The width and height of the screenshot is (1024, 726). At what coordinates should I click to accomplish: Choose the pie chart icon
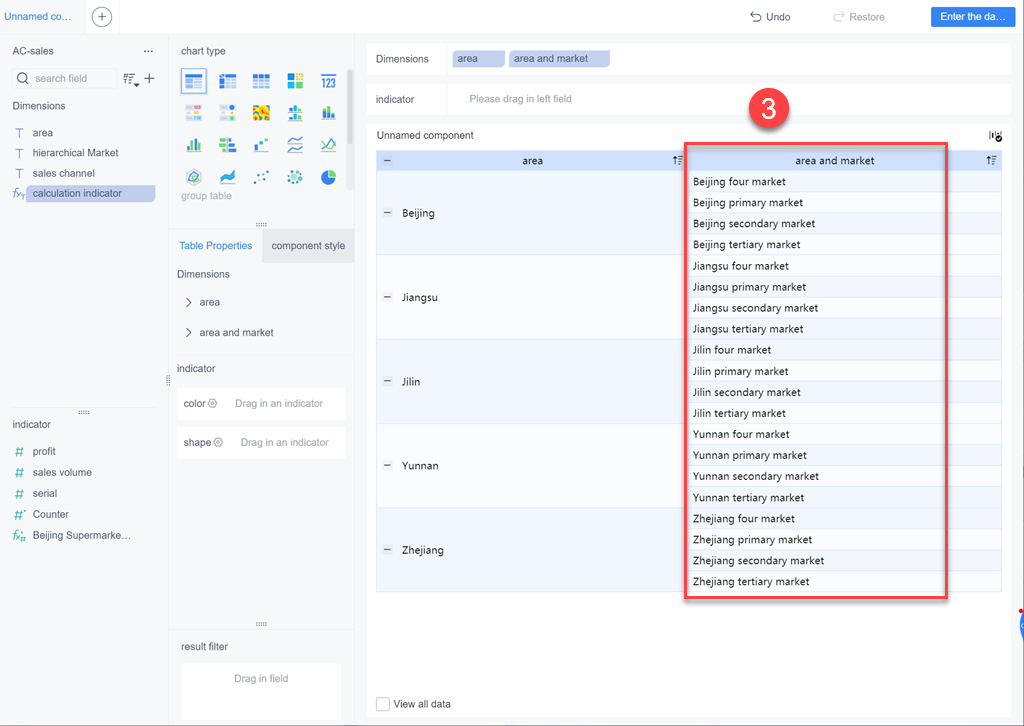click(328, 177)
